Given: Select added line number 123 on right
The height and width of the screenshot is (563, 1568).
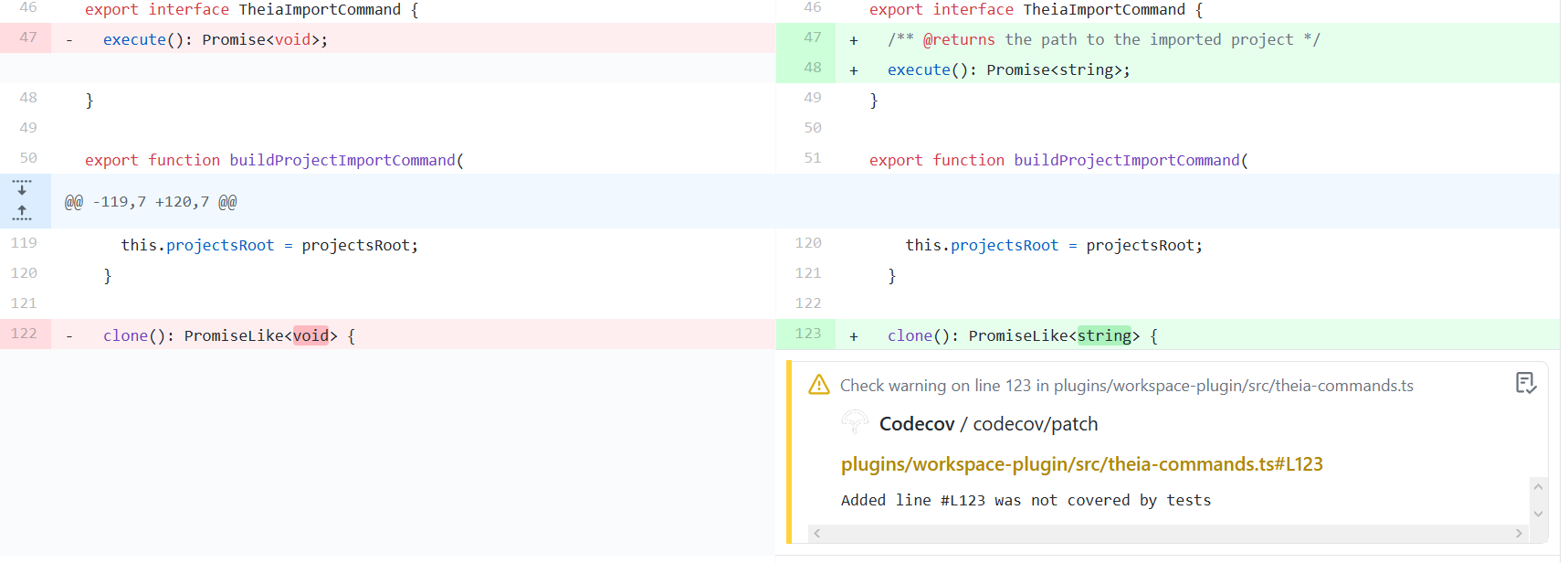Looking at the screenshot, I should (807, 334).
